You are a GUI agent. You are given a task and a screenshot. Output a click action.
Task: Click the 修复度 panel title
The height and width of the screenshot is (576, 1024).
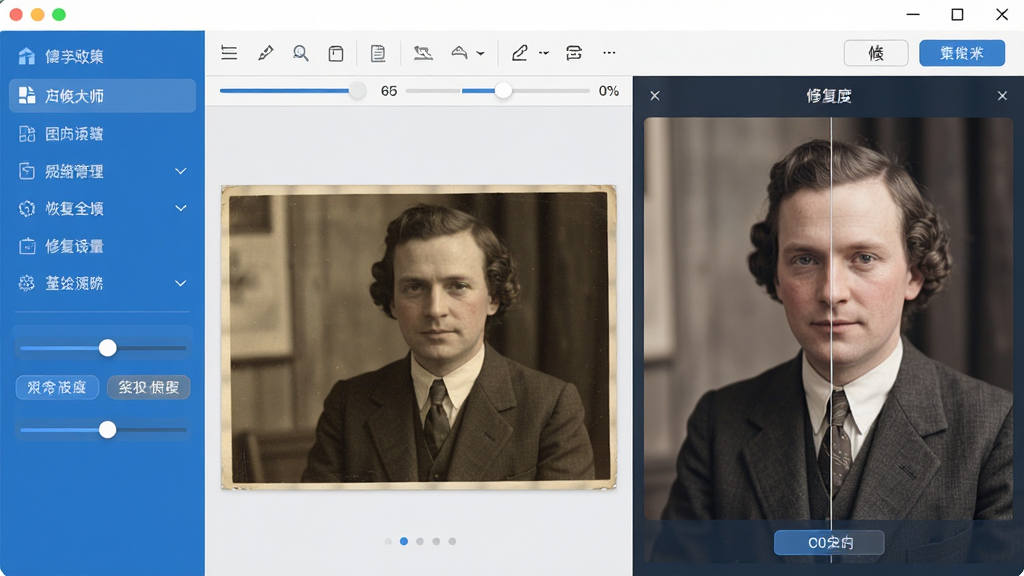(x=829, y=96)
